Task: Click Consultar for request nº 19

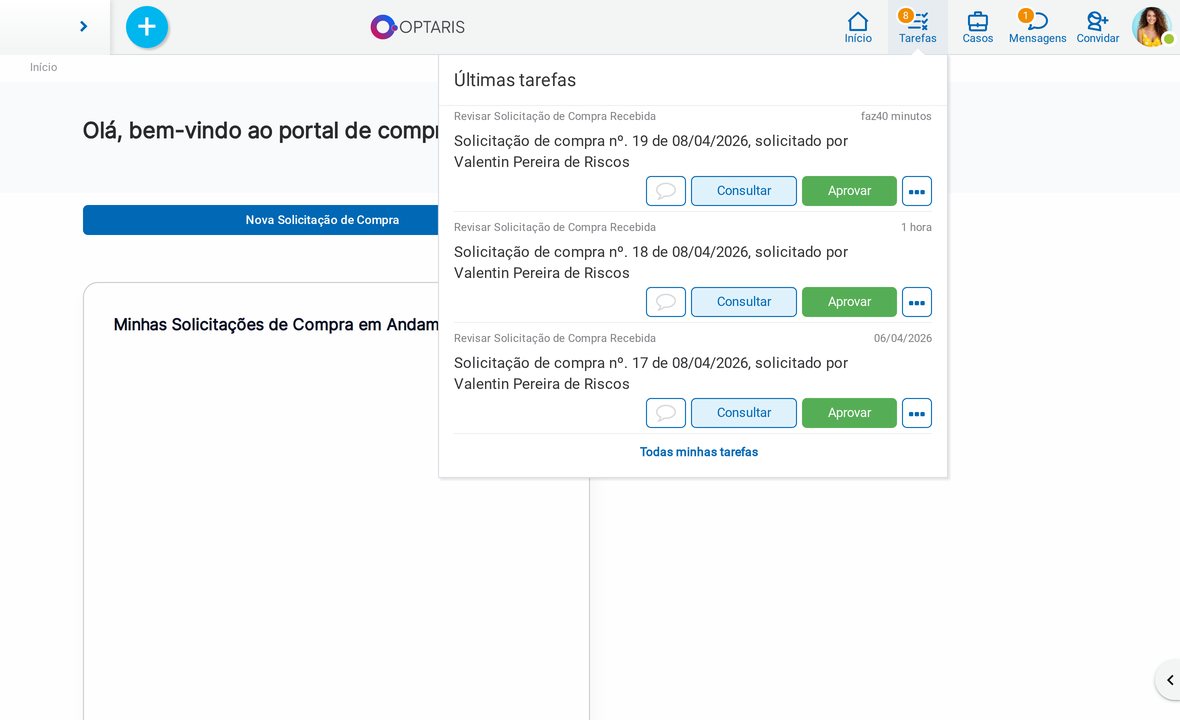Action: 744,191
